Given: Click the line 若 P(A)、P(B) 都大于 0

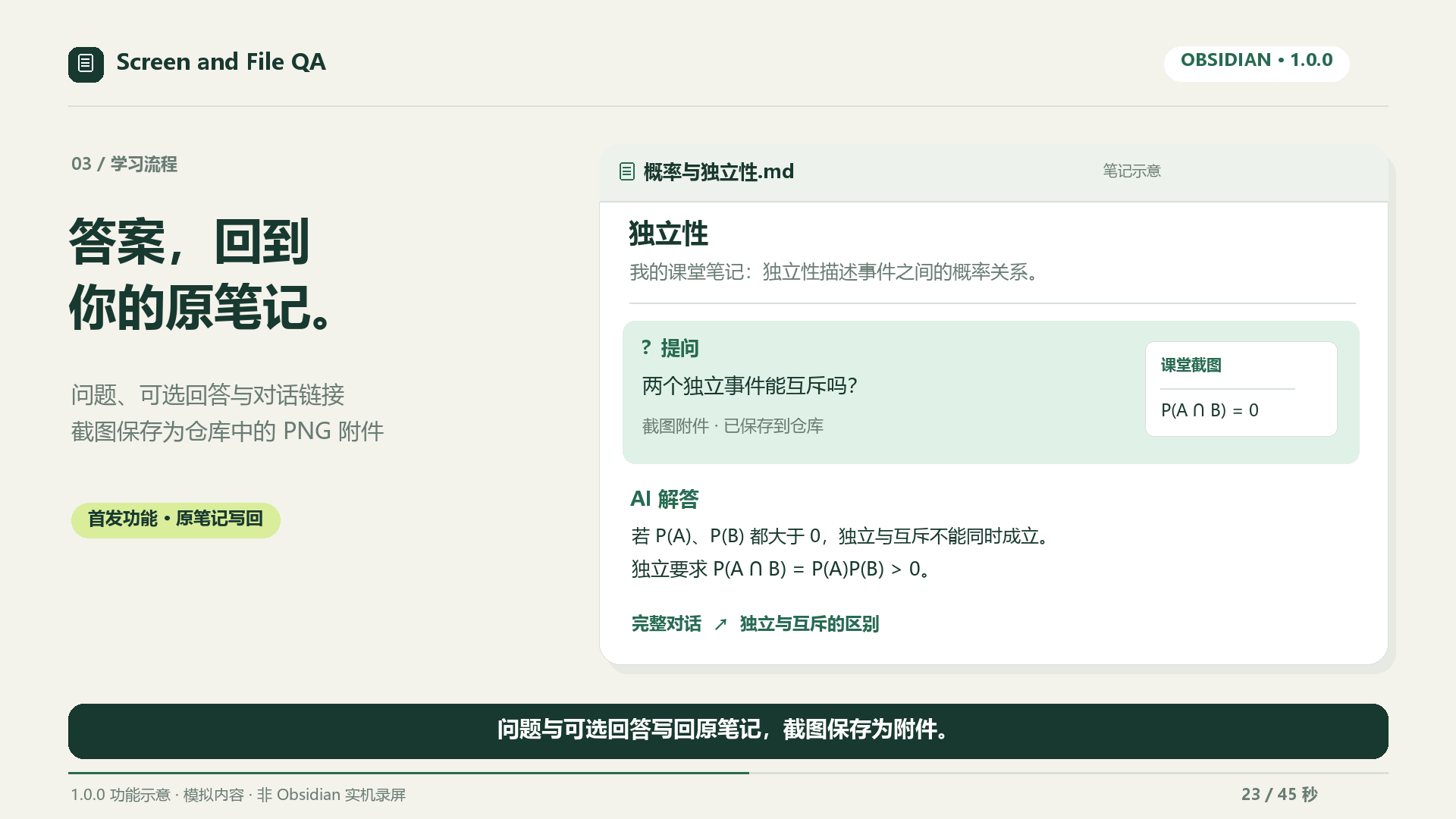Looking at the screenshot, I should coord(841,536).
